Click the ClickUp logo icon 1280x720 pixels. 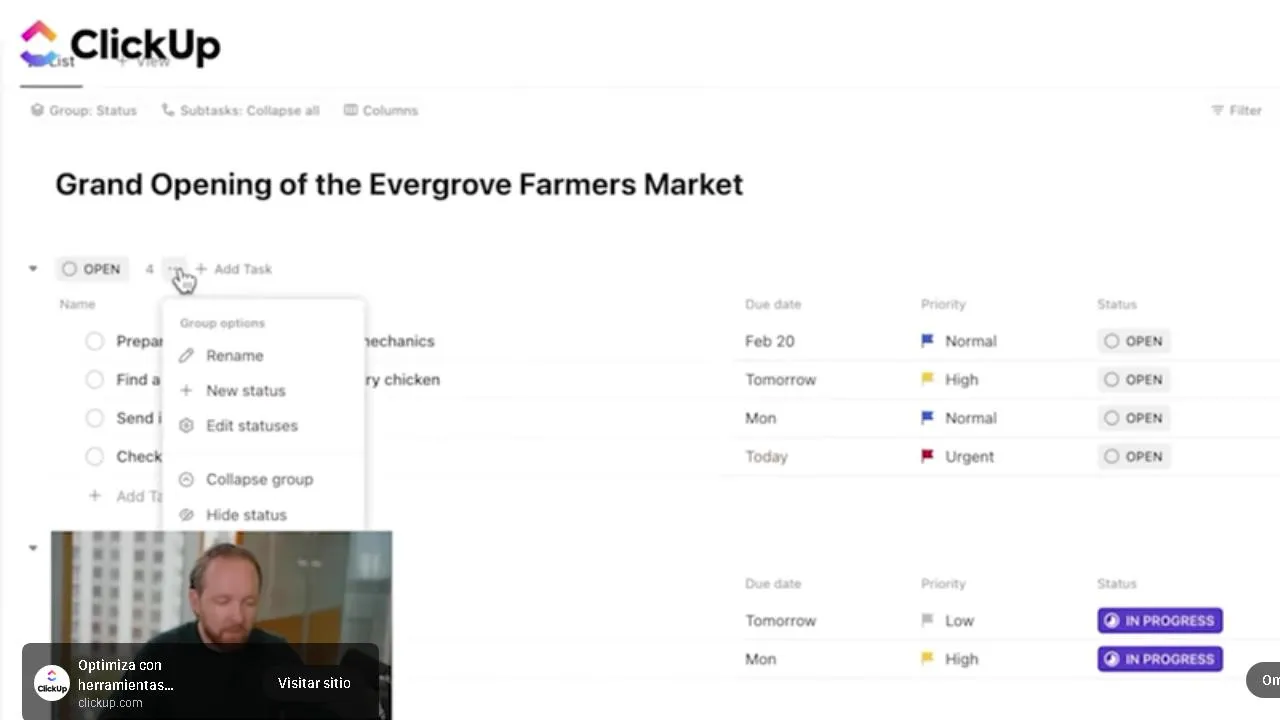click(40, 44)
